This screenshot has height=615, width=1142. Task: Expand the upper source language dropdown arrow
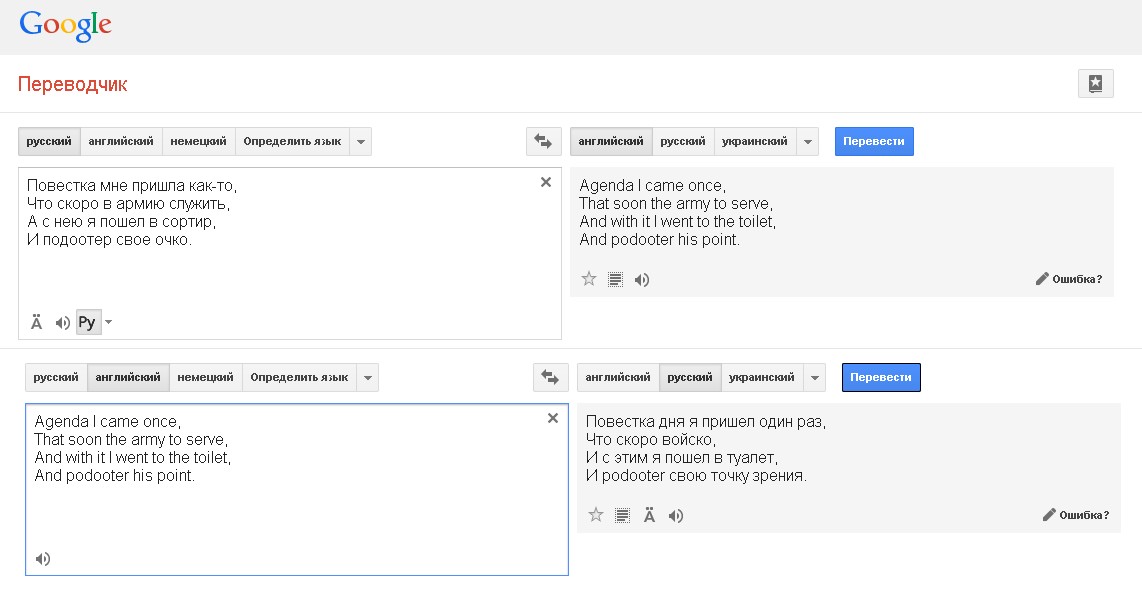click(x=361, y=142)
